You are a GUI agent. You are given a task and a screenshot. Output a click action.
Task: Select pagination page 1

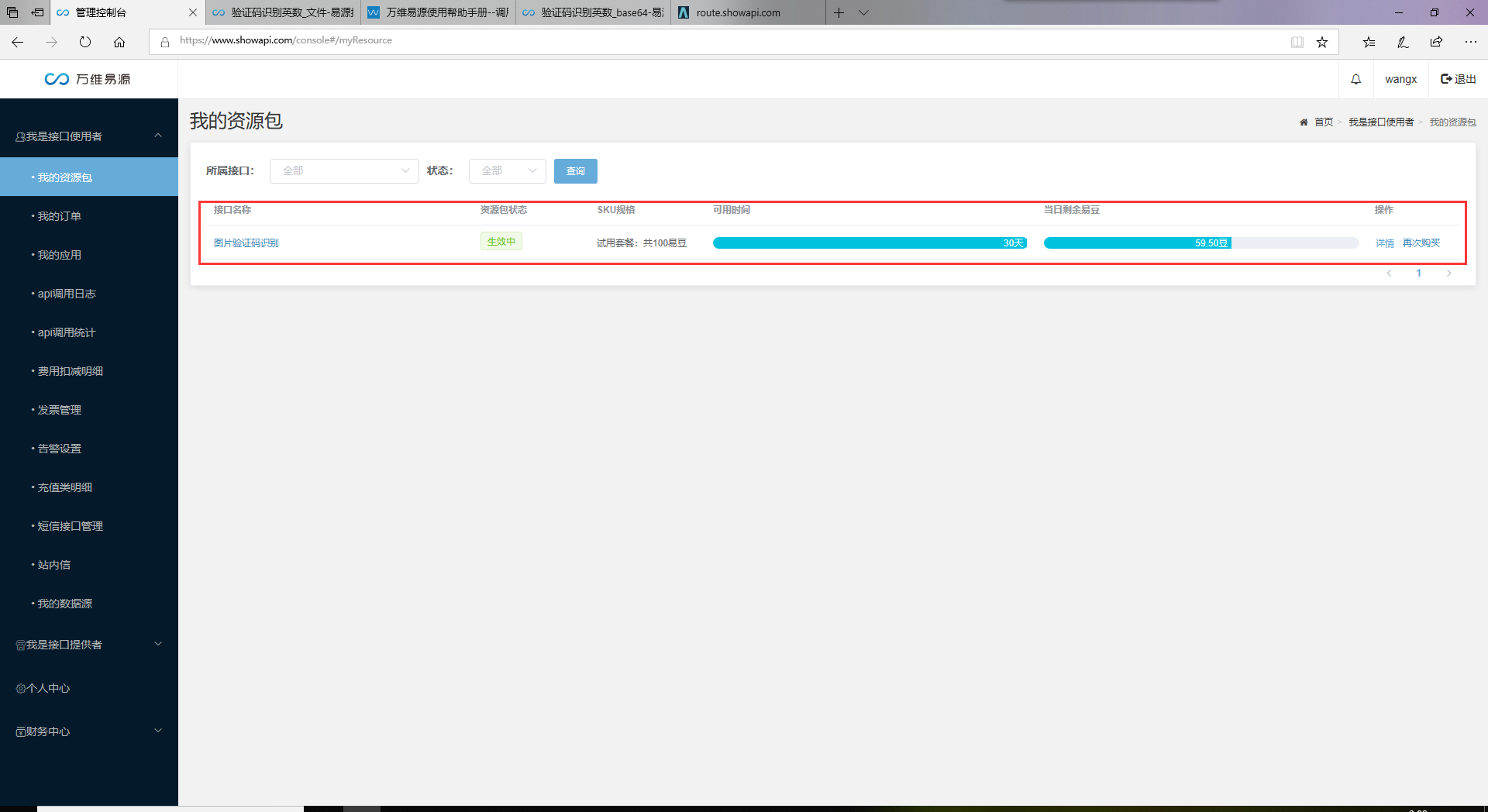1419,273
